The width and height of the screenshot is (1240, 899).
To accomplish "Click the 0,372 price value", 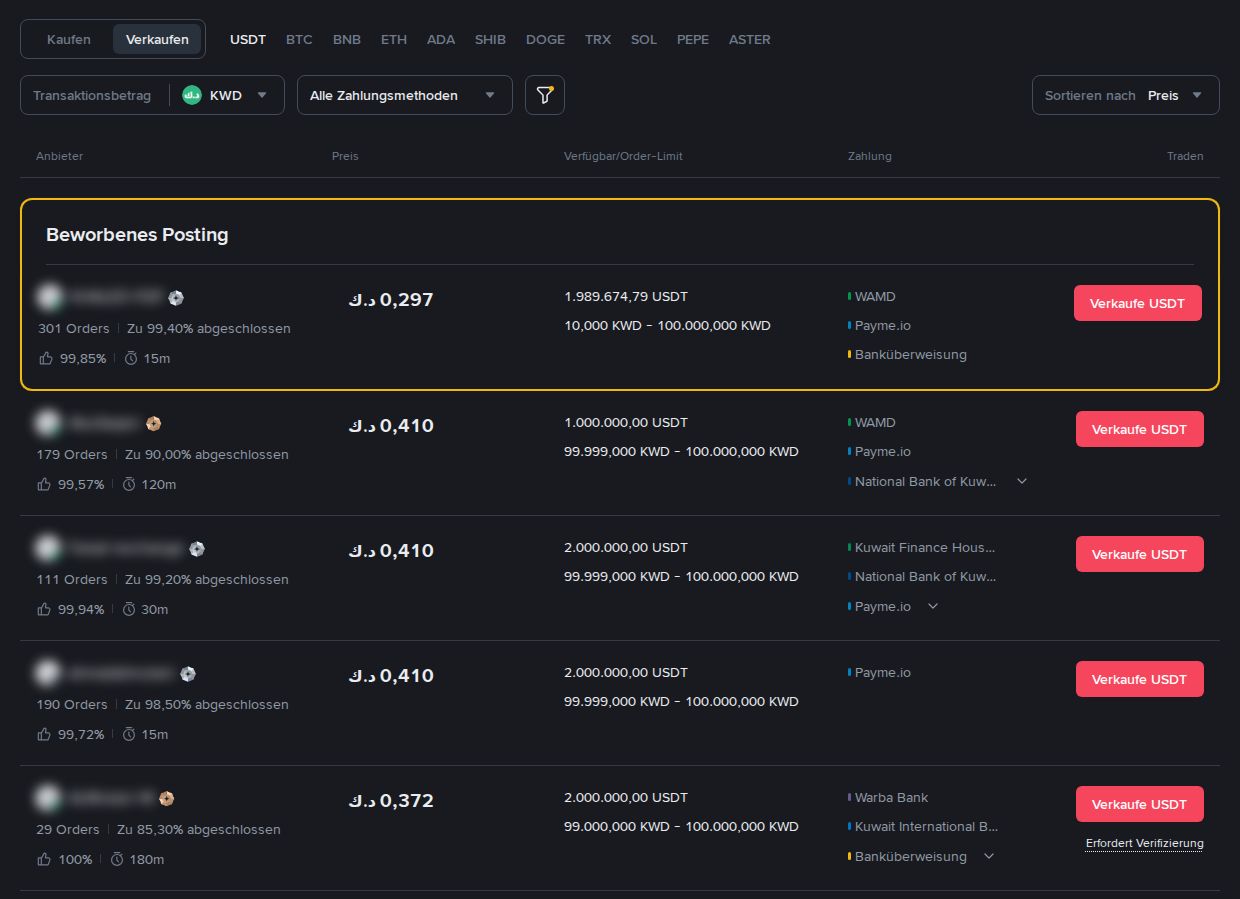I will click(391, 800).
